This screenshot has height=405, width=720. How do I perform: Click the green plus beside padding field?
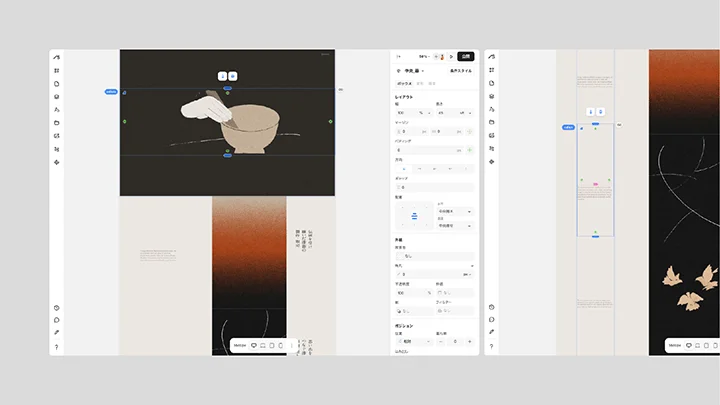[469, 150]
